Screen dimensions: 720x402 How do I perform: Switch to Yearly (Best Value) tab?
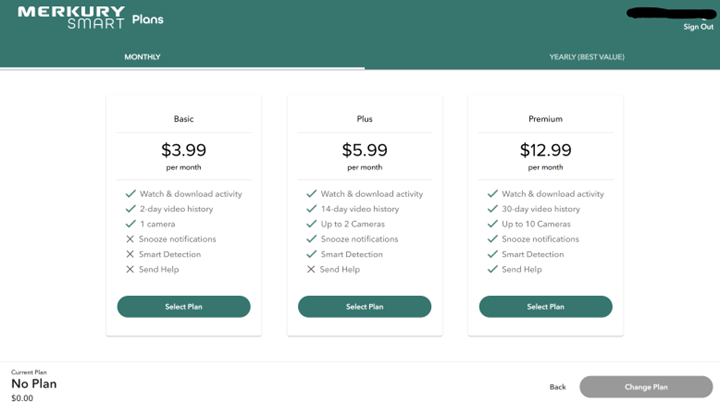click(x=587, y=57)
